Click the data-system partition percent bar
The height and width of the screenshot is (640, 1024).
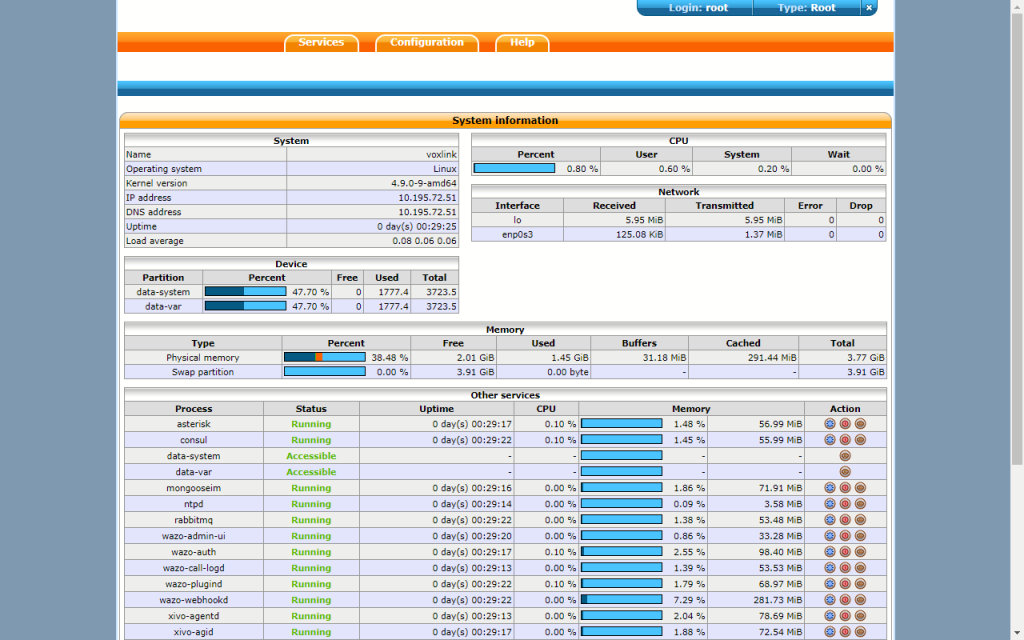point(246,291)
